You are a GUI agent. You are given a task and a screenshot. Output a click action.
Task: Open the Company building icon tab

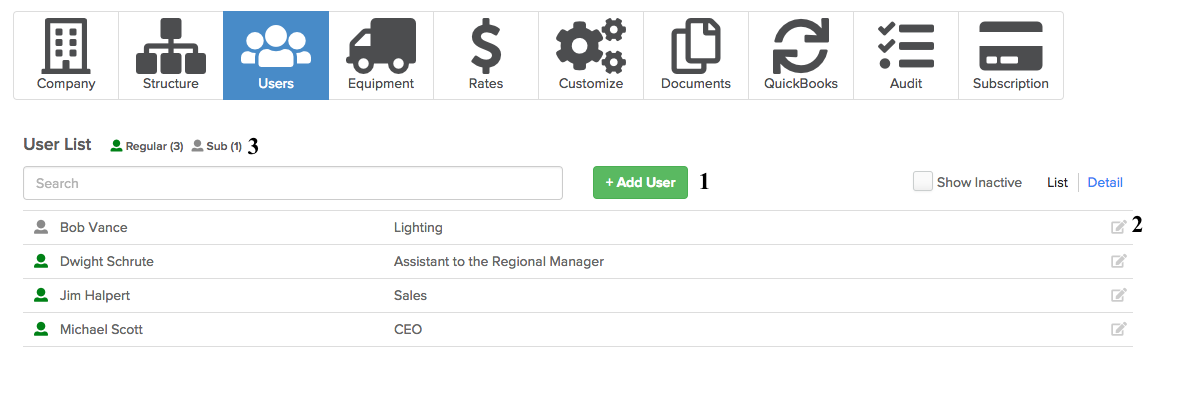(66, 56)
